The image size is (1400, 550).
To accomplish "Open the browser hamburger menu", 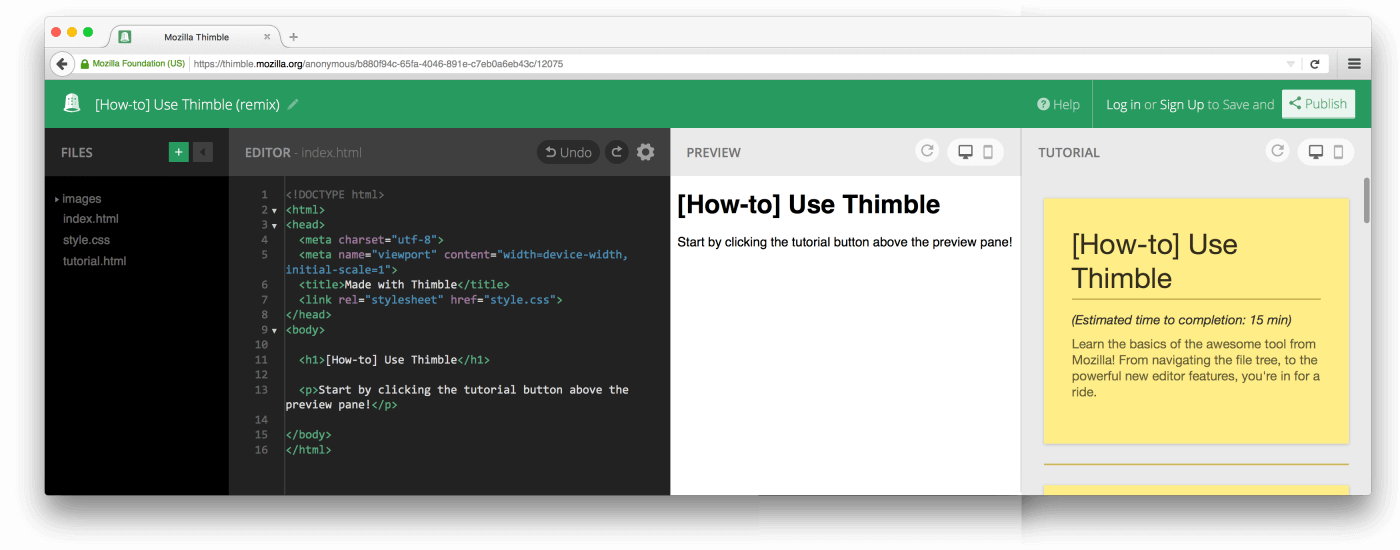I will click(x=1354, y=63).
